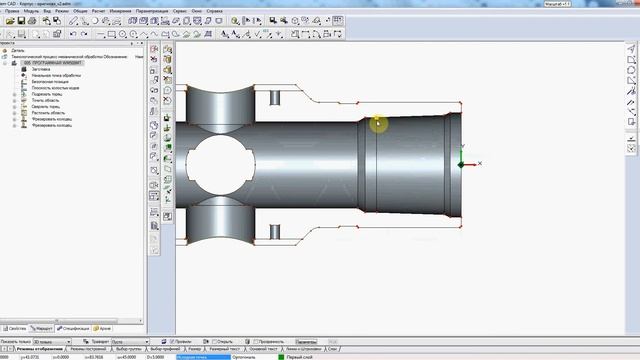This screenshot has height=360, width=640.
Task: Collapse the 005 program operation node
Action: (x=5, y=63)
